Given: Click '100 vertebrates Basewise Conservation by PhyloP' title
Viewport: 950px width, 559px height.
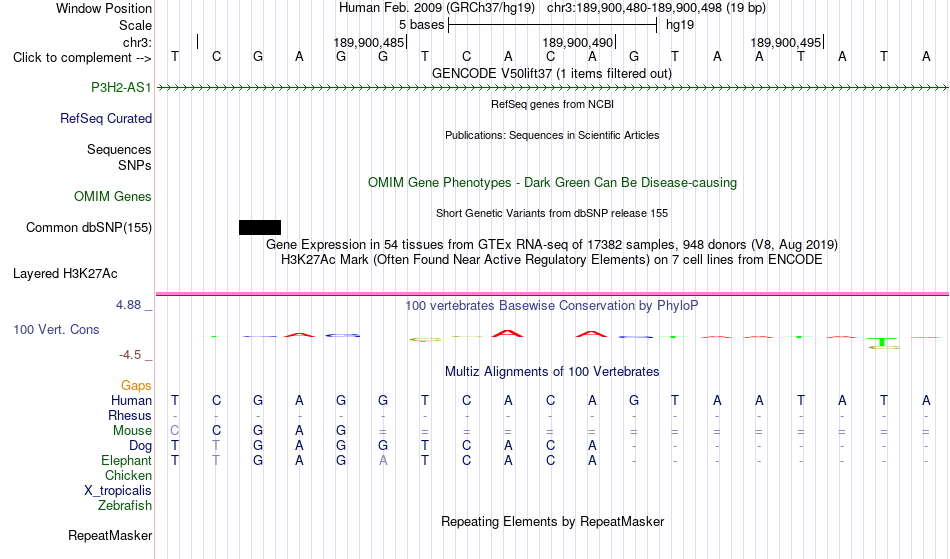Looking at the screenshot, I should 552,306.
